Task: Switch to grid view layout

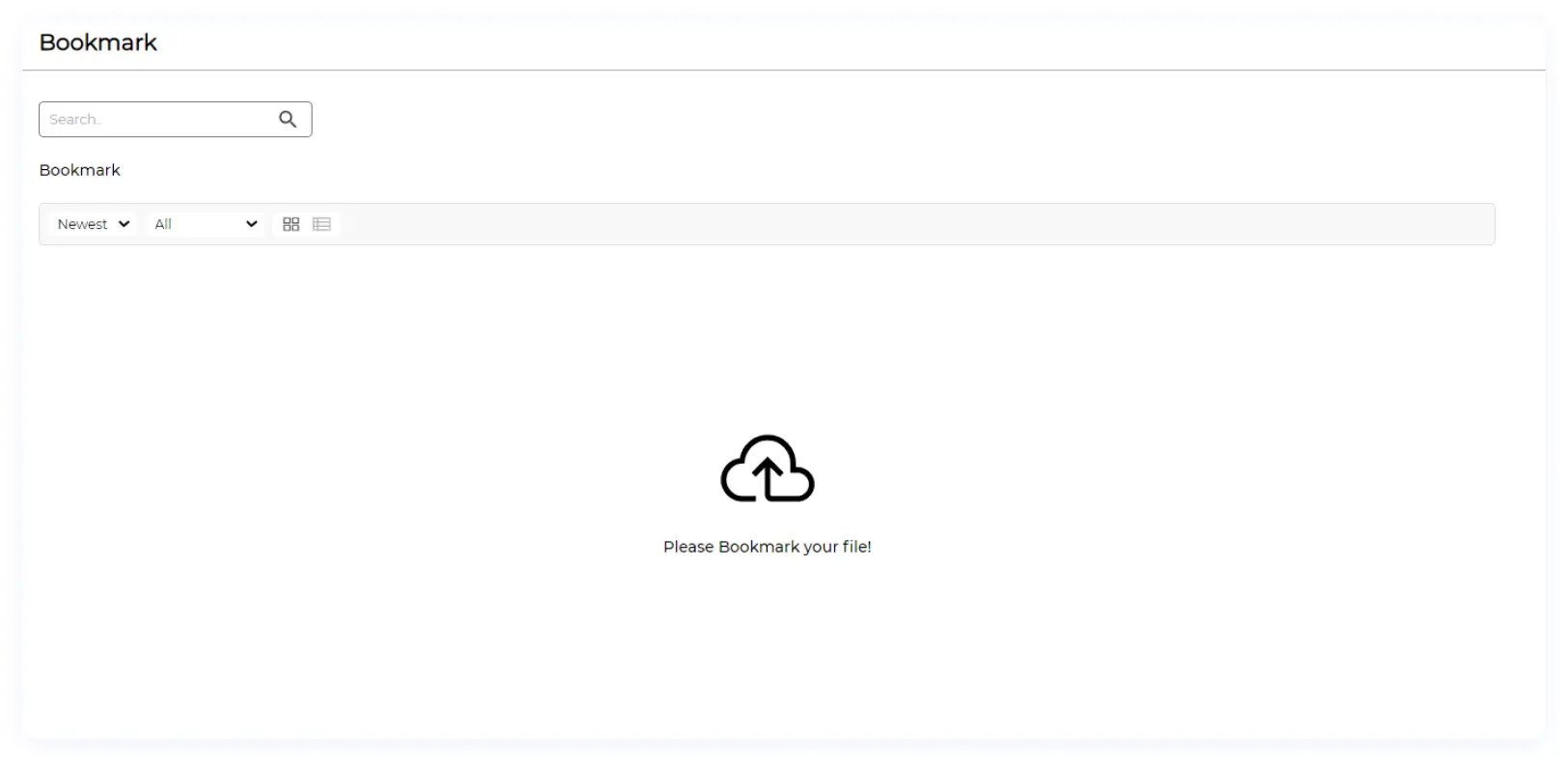Action: click(x=291, y=224)
